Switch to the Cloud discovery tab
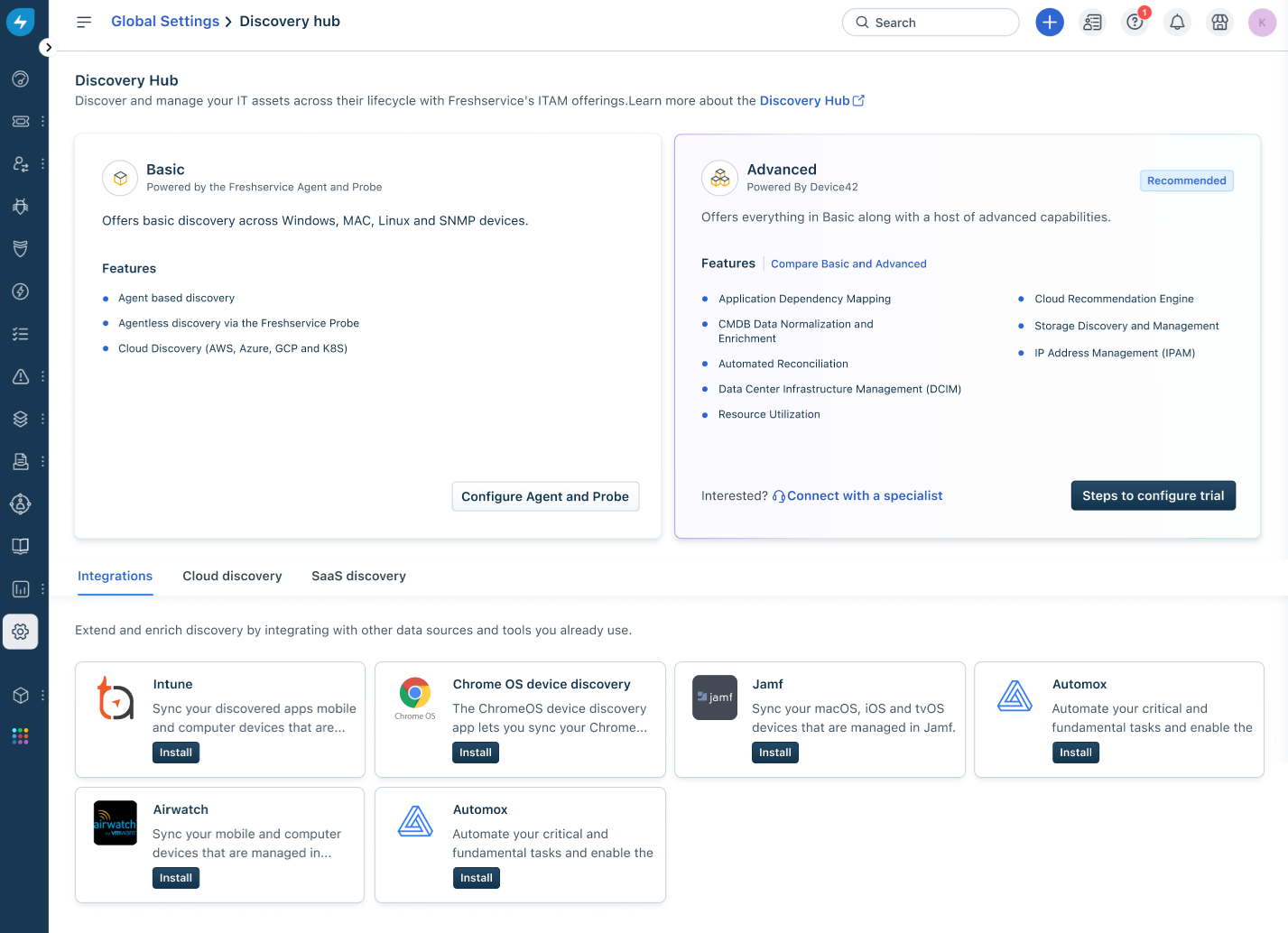1288x933 pixels. (x=232, y=576)
